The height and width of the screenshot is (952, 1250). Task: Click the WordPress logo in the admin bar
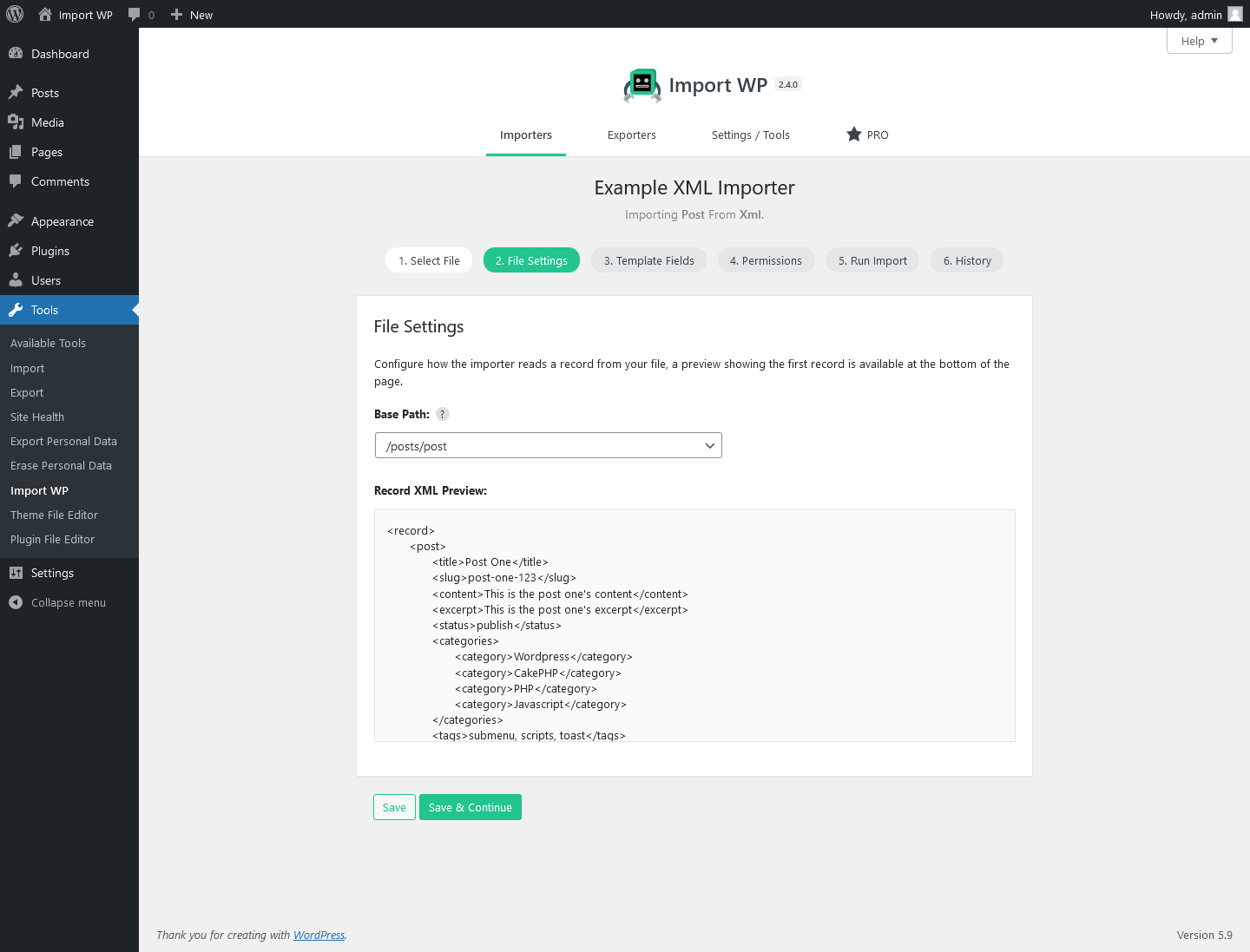[14, 14]
